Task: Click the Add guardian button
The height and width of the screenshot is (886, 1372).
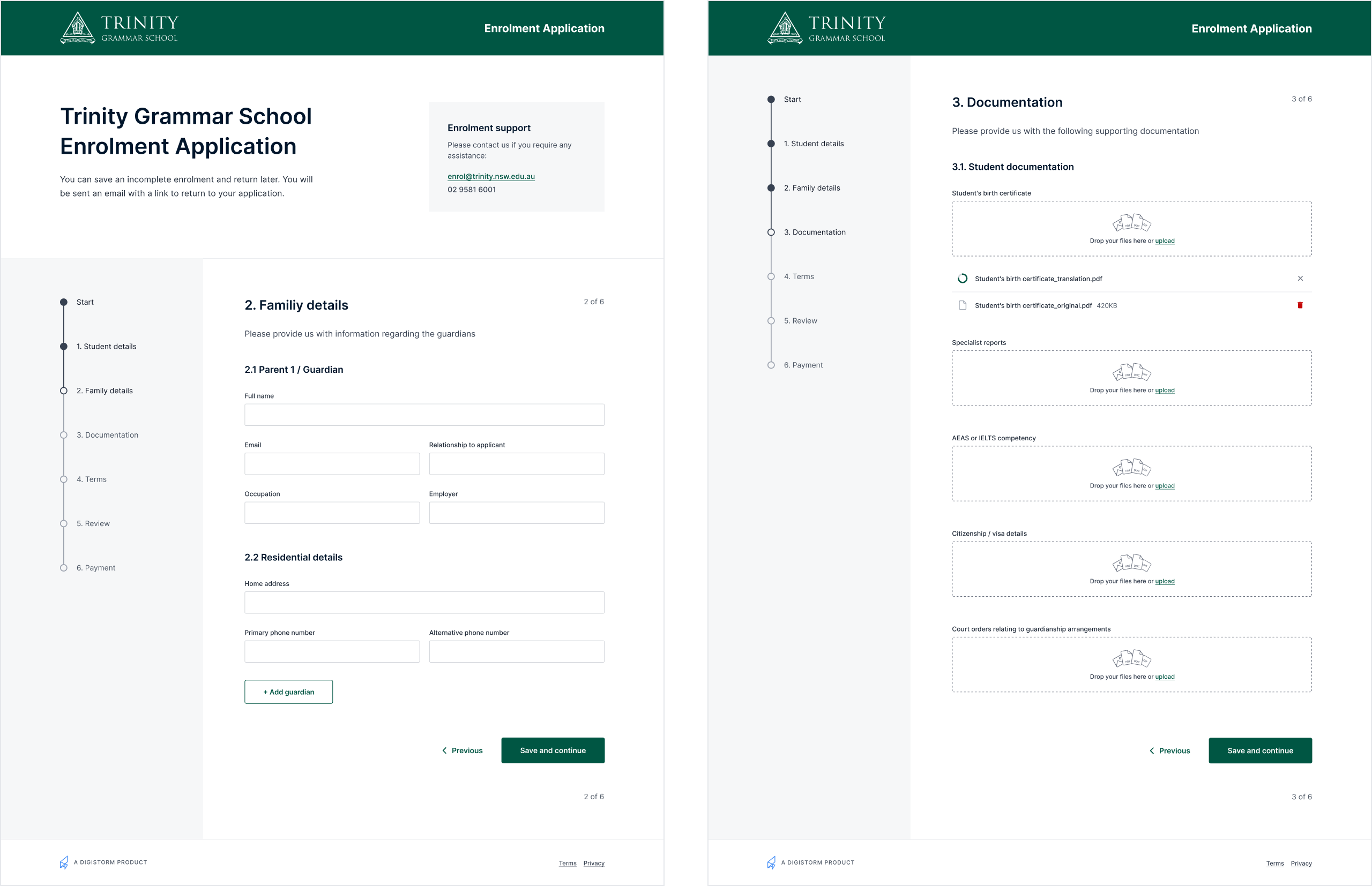Action: pyautogui.click(x=288, y=692)
